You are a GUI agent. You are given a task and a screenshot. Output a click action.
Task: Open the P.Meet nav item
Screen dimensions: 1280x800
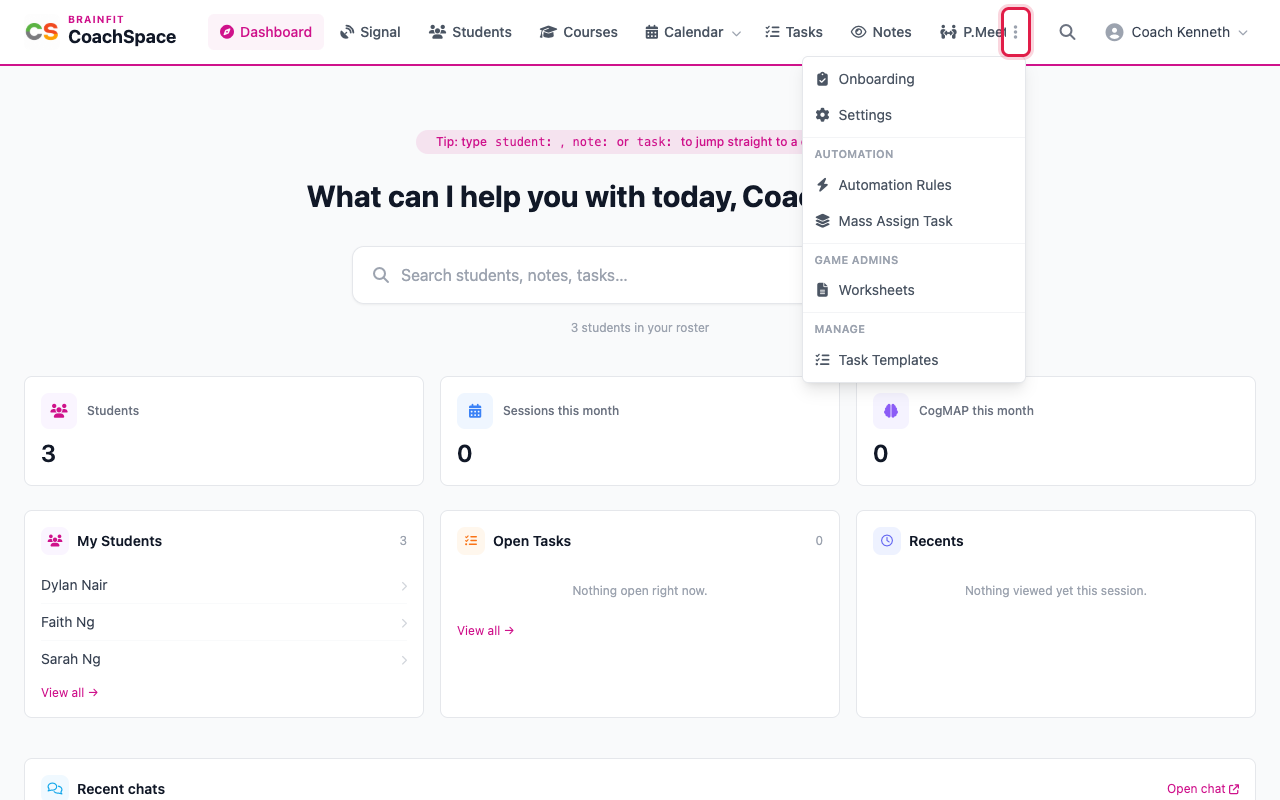coord(972,32)
